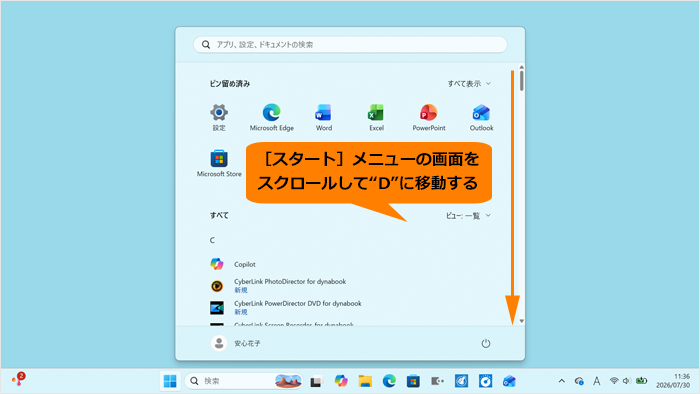Viewport: 700px width, 394px height.
Task: Click the Start menu scrollbar down arrow
Action: pyautogui.click(x=521, y=321)
